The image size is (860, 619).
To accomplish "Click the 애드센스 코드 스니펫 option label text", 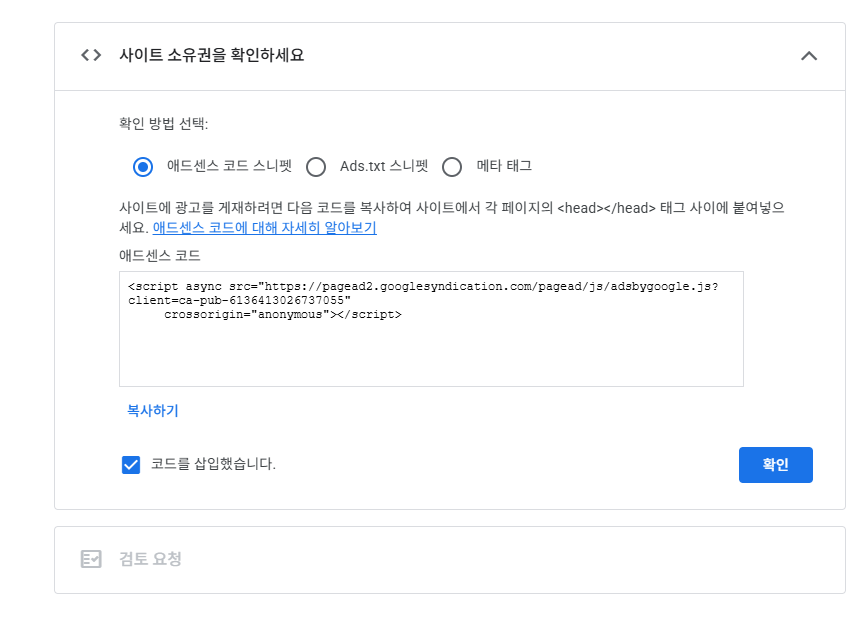I will [229, 166].
